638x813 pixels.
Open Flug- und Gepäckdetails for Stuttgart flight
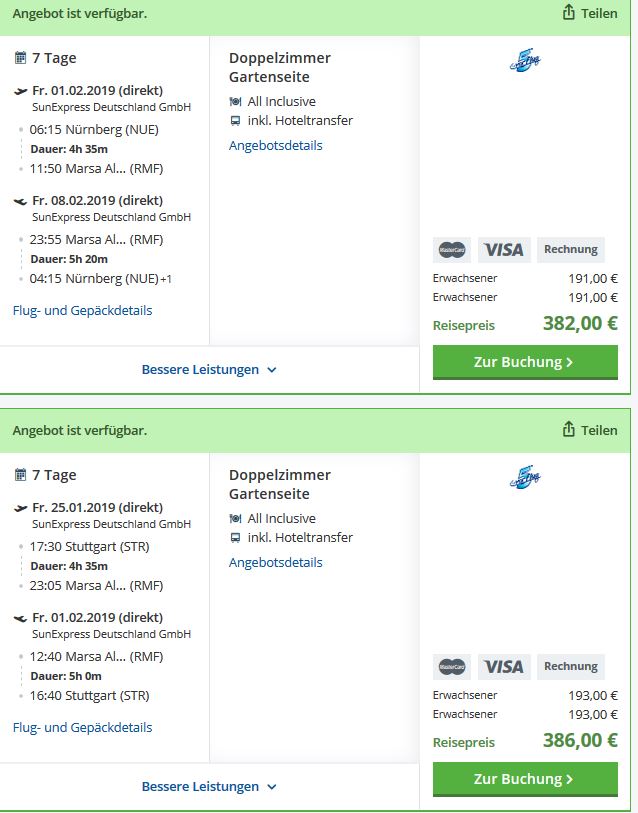tap(82, 727)
